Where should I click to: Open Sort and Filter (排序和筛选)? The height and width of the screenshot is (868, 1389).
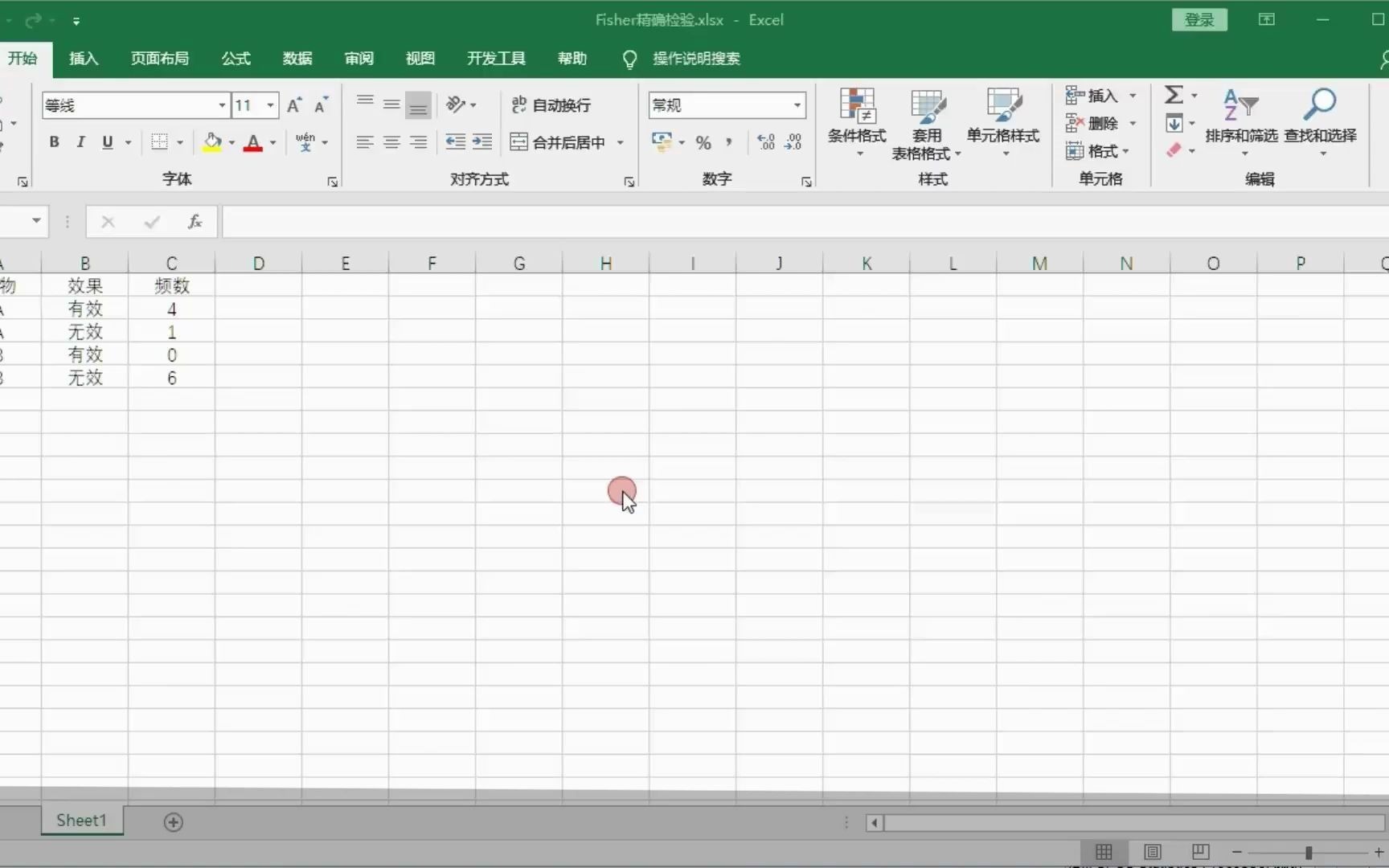tap(1241, 121)
